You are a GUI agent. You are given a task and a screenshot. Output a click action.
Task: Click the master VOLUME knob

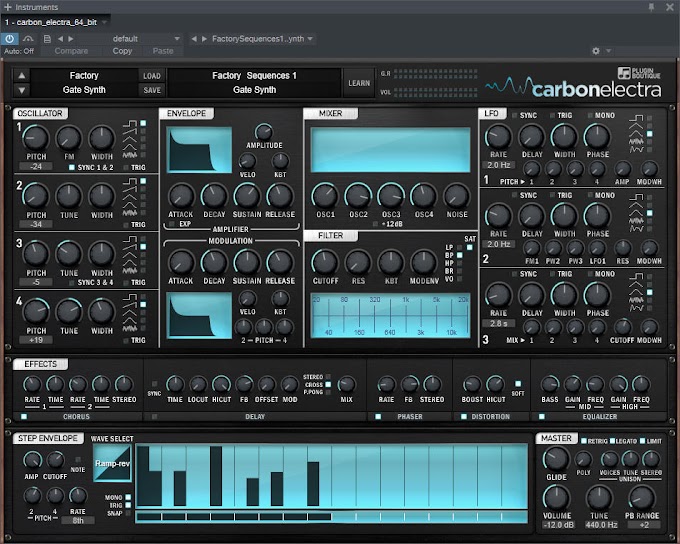(556, 498)
